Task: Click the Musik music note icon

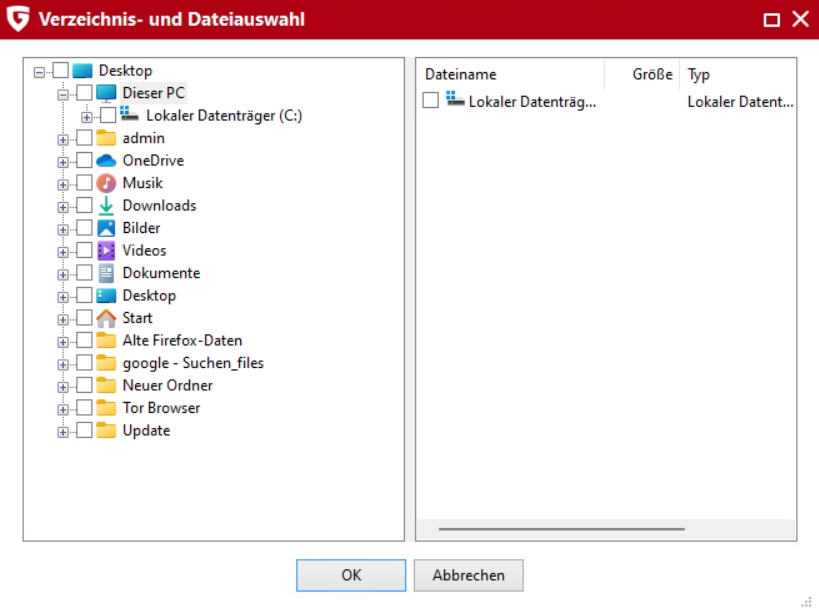Action: (106, 183)
